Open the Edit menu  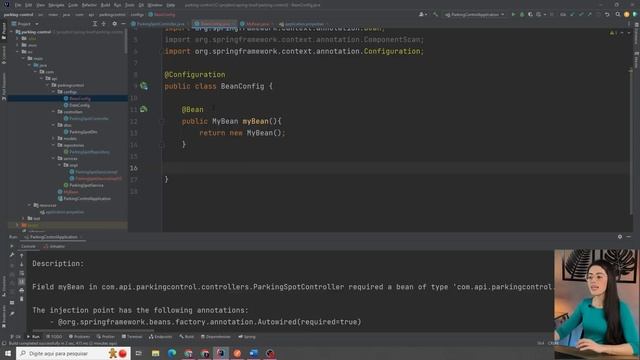click(x=29, y=5)
